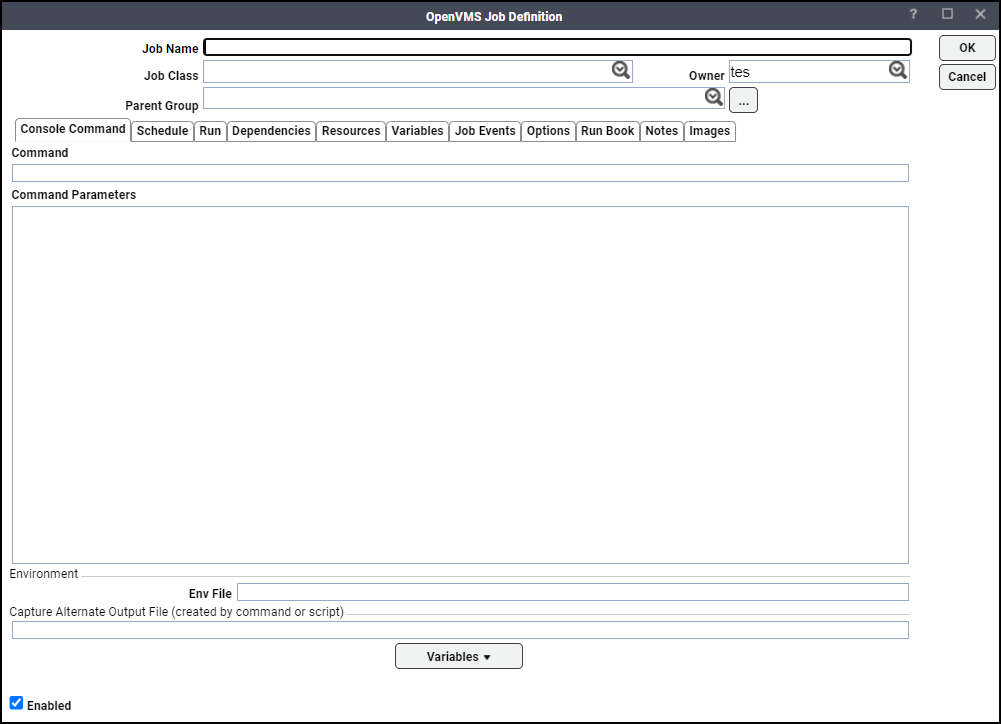The width and height of the screenshot is (1001, 724).
Task: Click the Parent Group lookup magnifier icon
Action: pyautogui.click(x=713, y=97)
